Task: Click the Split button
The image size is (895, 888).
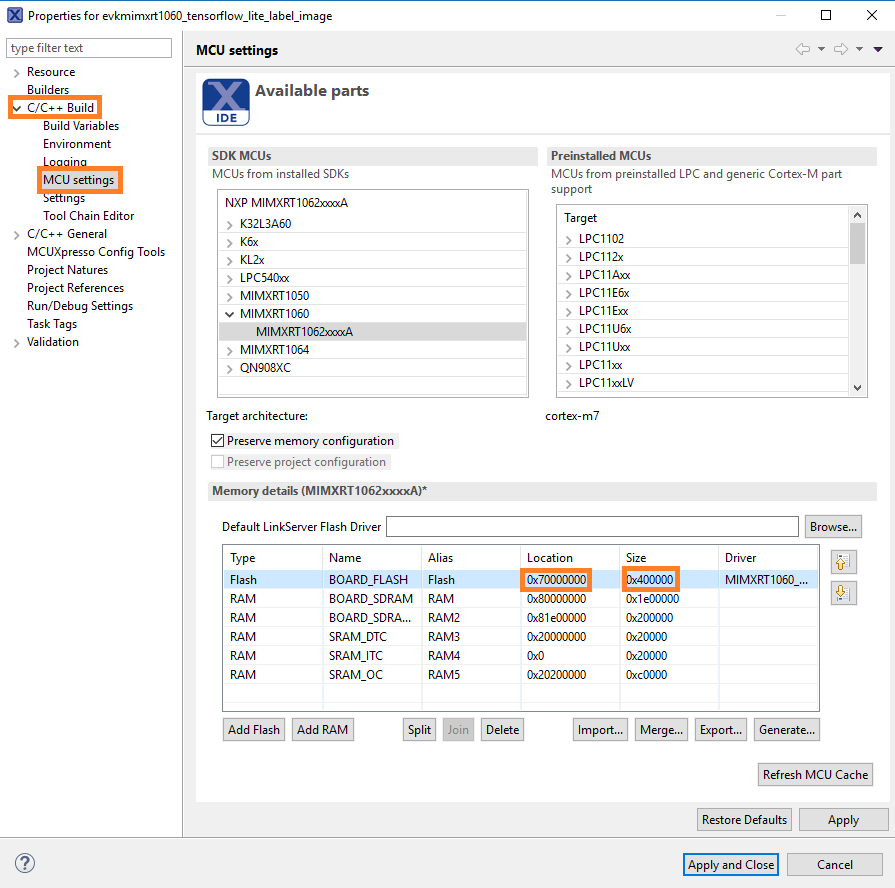Action: (419, 729)
